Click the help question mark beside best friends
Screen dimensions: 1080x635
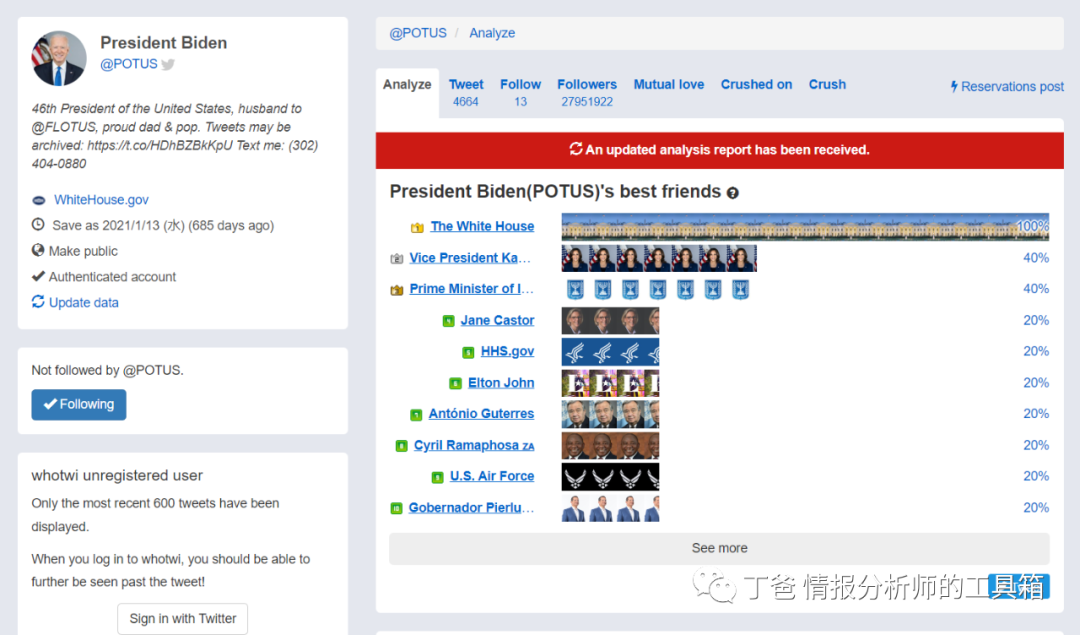click(x=733, y=193)
